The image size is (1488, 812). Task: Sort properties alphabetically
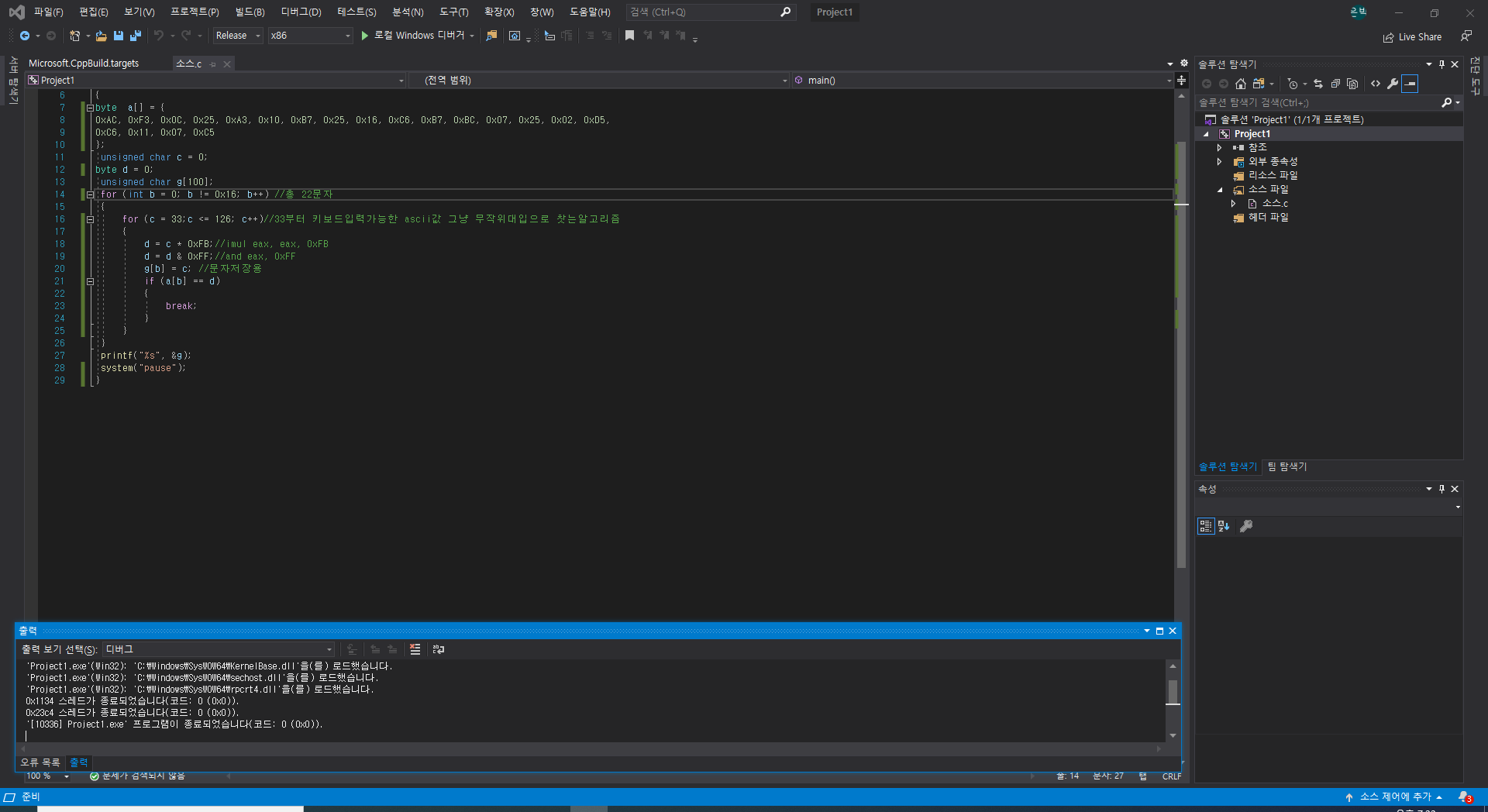[x=1224, y=526]
